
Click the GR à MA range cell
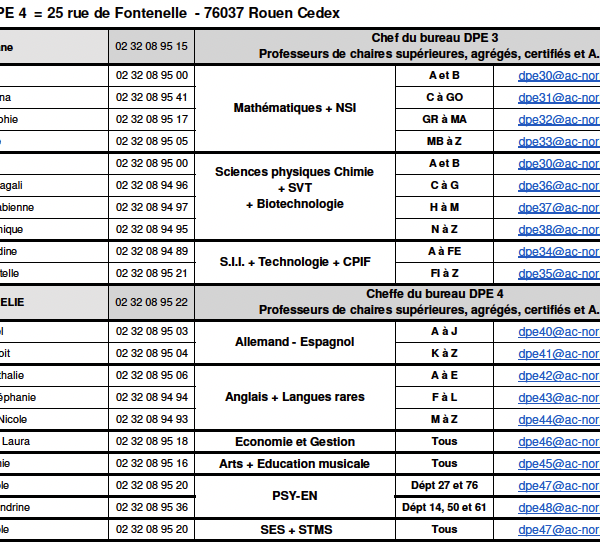(444, 119)
